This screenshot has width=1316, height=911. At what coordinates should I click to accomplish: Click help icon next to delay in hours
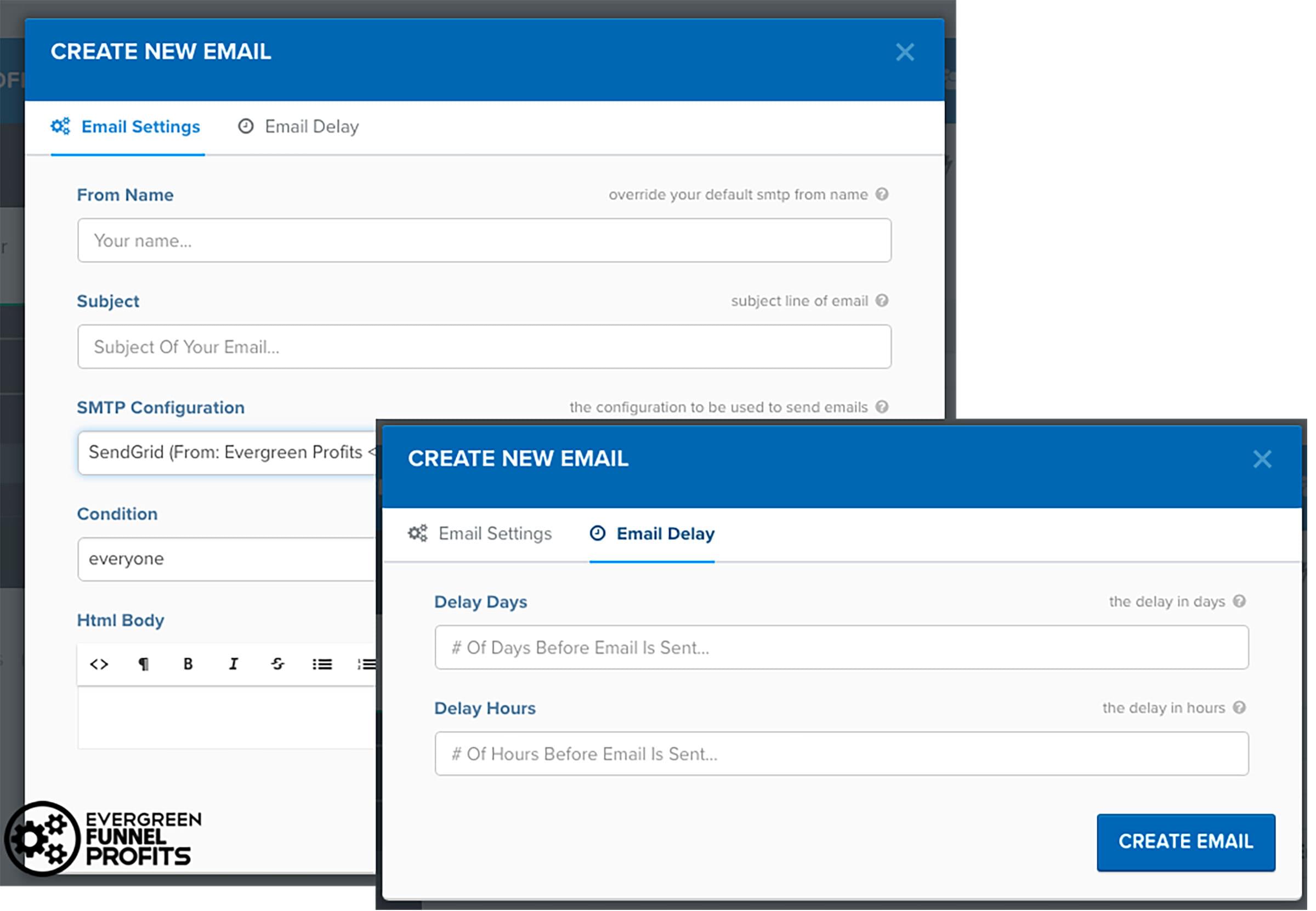pyautogui.click(x=1239, y=708)
